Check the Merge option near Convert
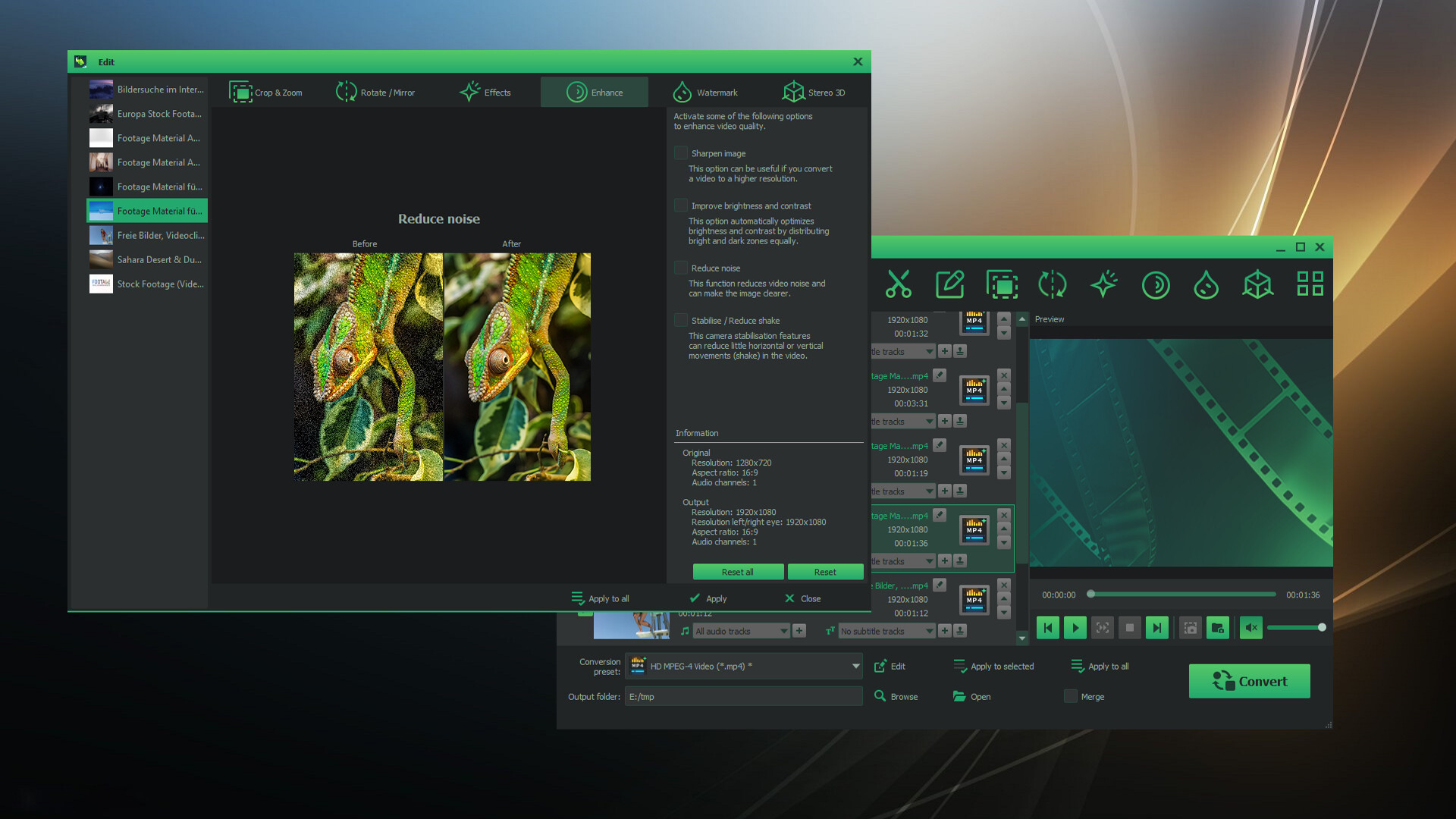The height and width of the screenshot is (819, 1456). 1070,696
